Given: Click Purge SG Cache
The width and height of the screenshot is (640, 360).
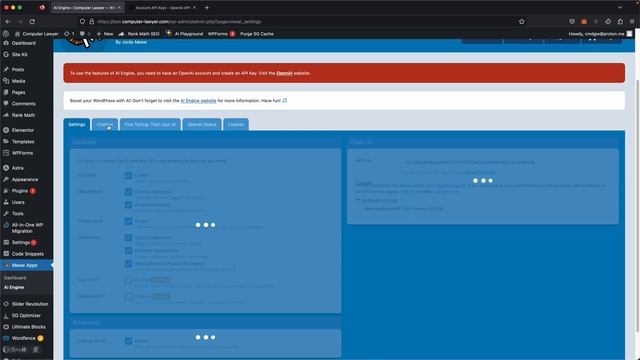Looking at the screenshot, I should (x=257, y=34).
